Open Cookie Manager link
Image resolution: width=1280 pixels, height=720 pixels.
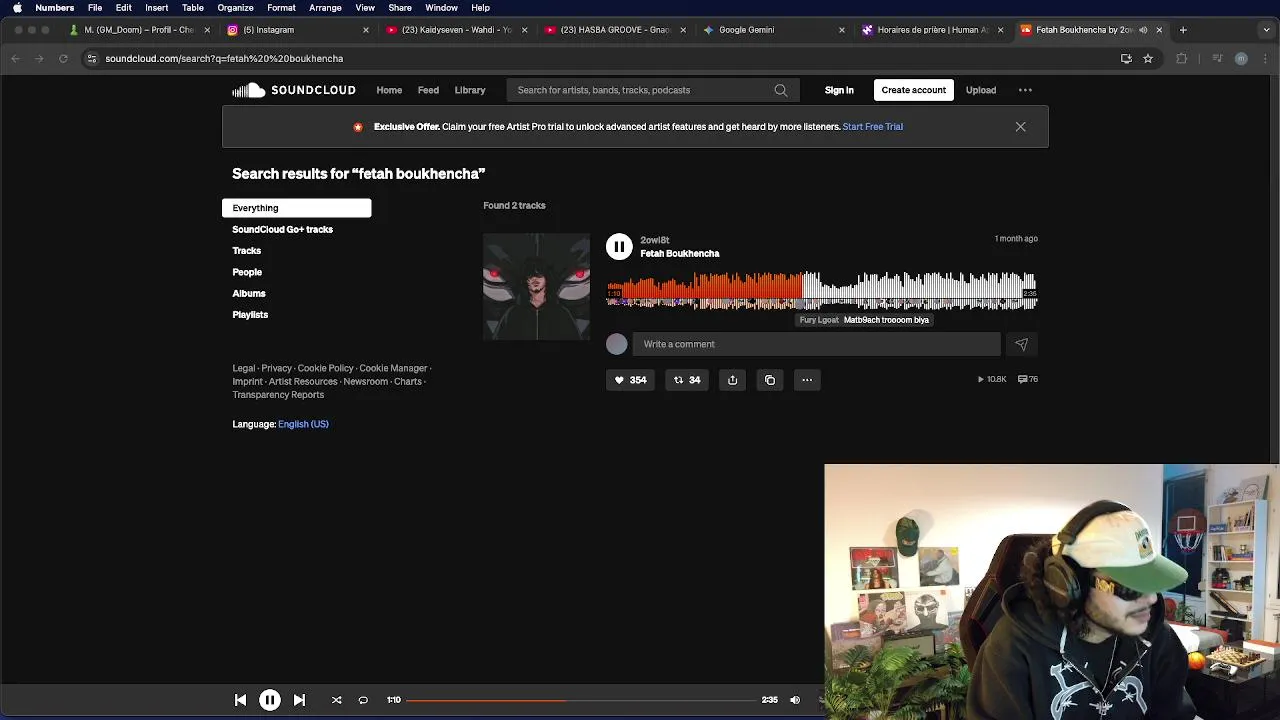(x=393, y=368)
